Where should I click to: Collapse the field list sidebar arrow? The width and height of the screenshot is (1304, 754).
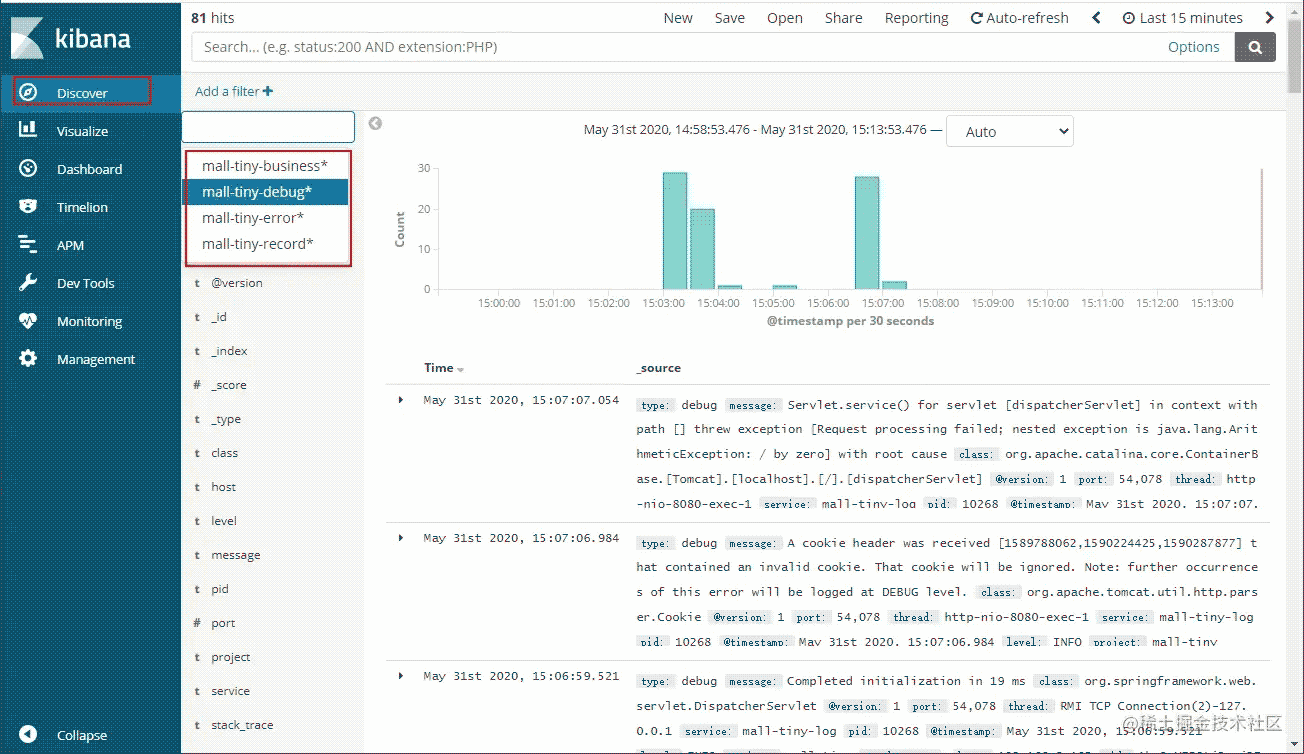pos(375,124)
